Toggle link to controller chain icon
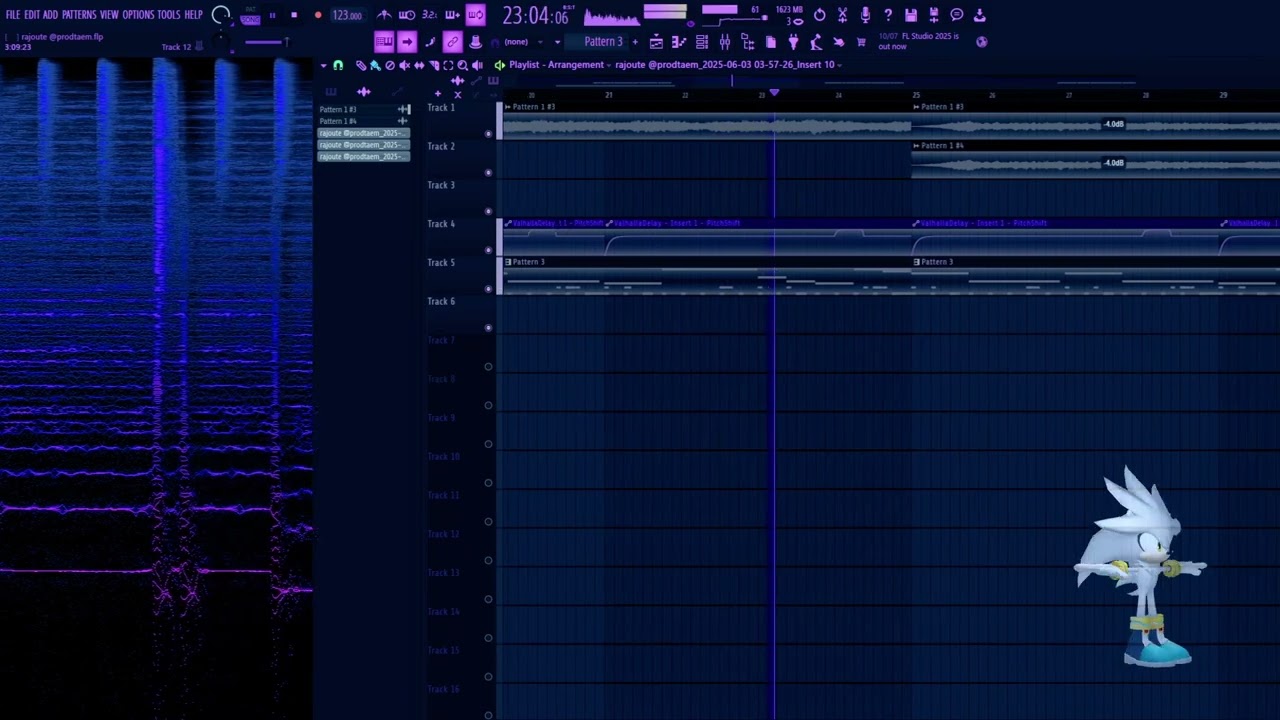Screen dimensions: 1280x720 (x=452, y=42)
